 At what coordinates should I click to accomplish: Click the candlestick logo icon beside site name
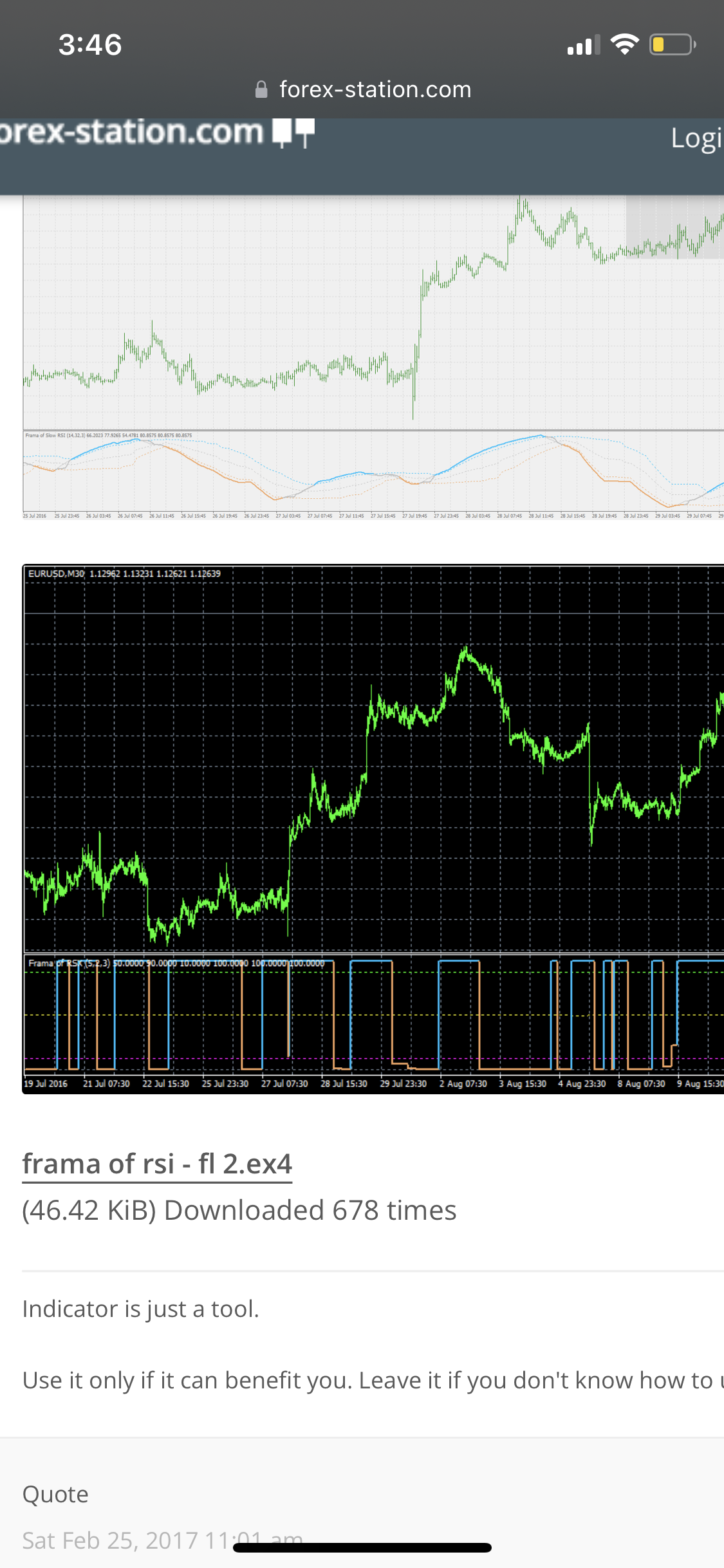pos(293,133)
